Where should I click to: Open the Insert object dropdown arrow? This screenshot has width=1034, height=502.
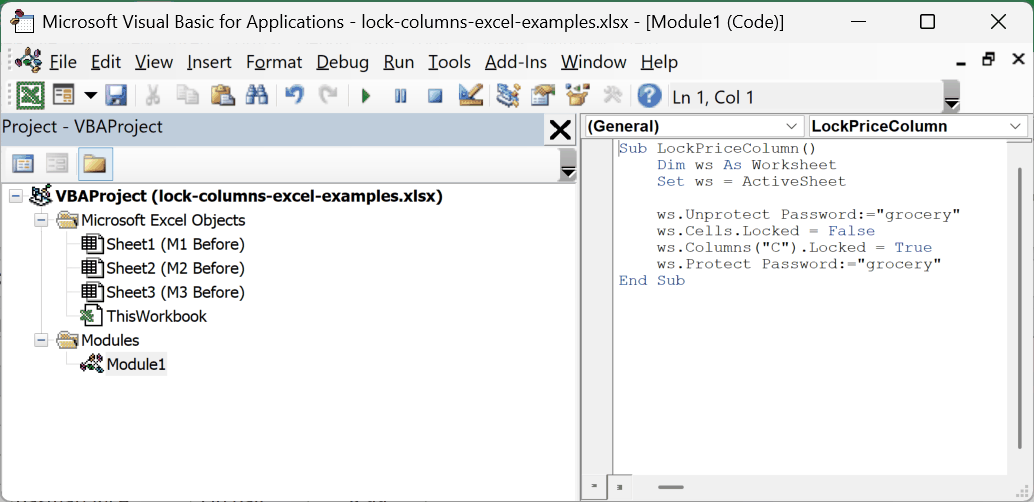point(90,96)
